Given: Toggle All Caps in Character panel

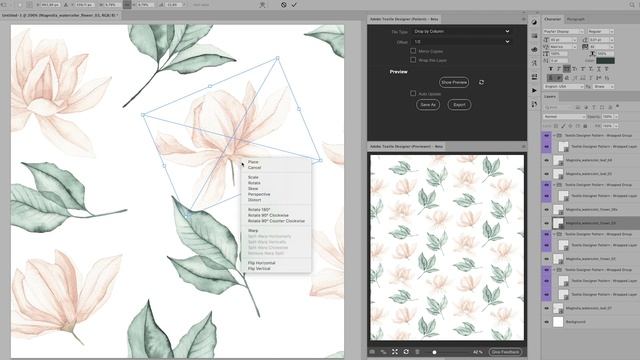Looking at the screenshot, I should tap(567, 69).
